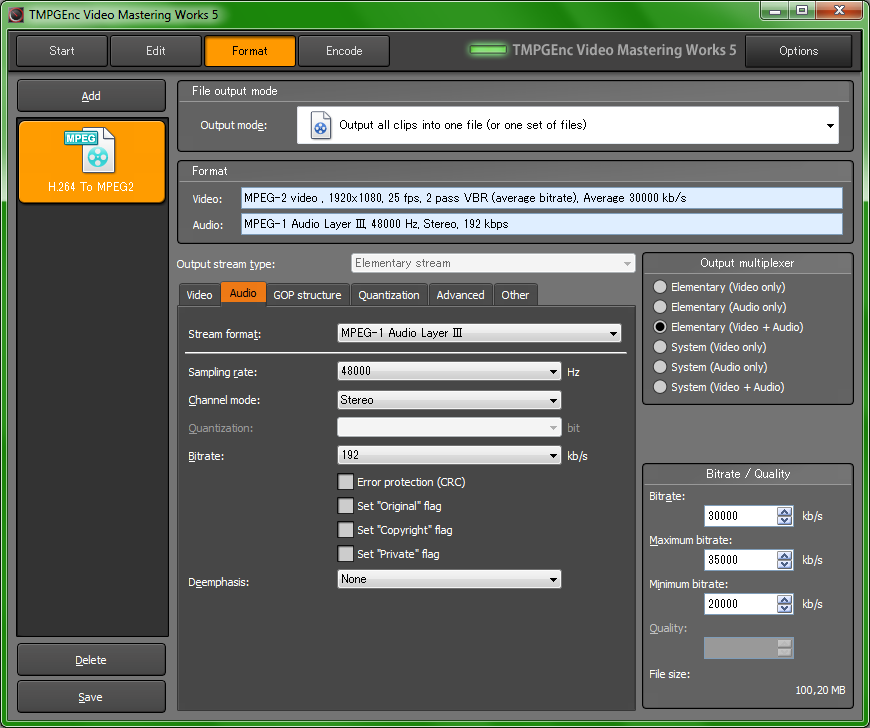
Task: Open the Other tab
Action: (x=515, y=295)
